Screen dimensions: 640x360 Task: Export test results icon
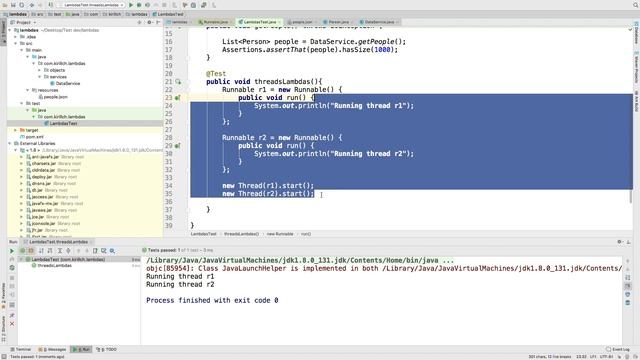point(95,251)
